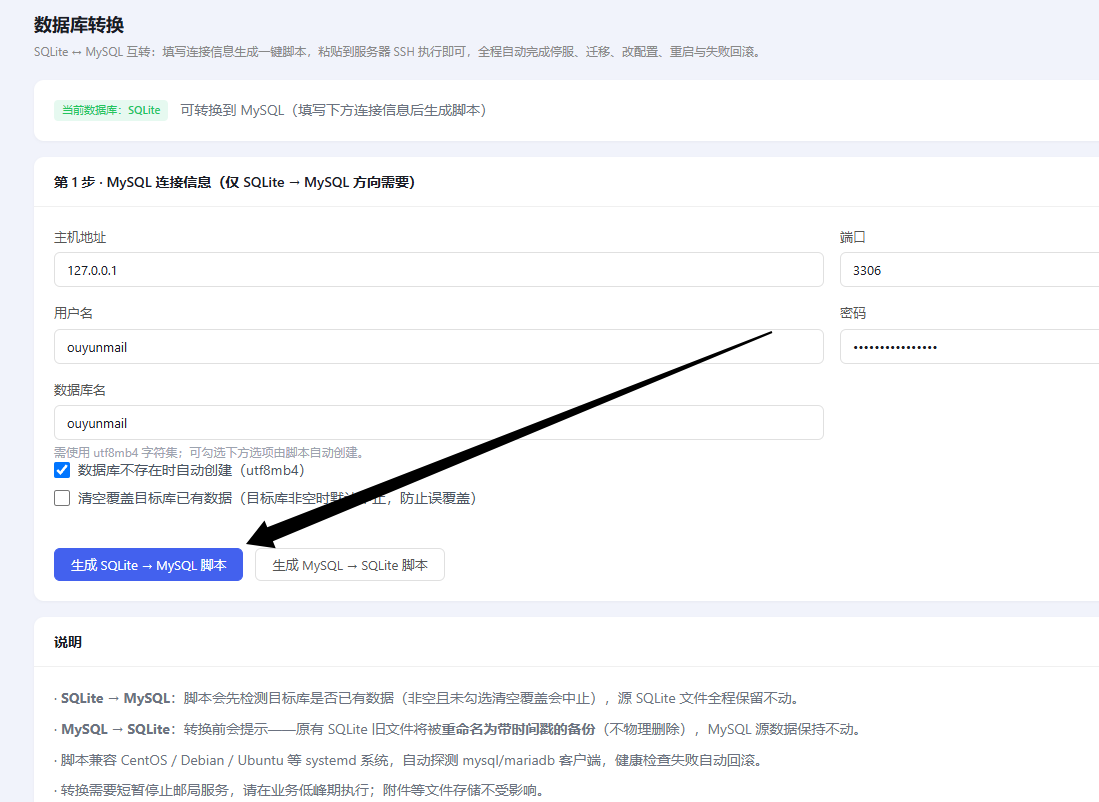Click the 数据库名 field label
1099x802 pixels.
click(x=80, y=390)
